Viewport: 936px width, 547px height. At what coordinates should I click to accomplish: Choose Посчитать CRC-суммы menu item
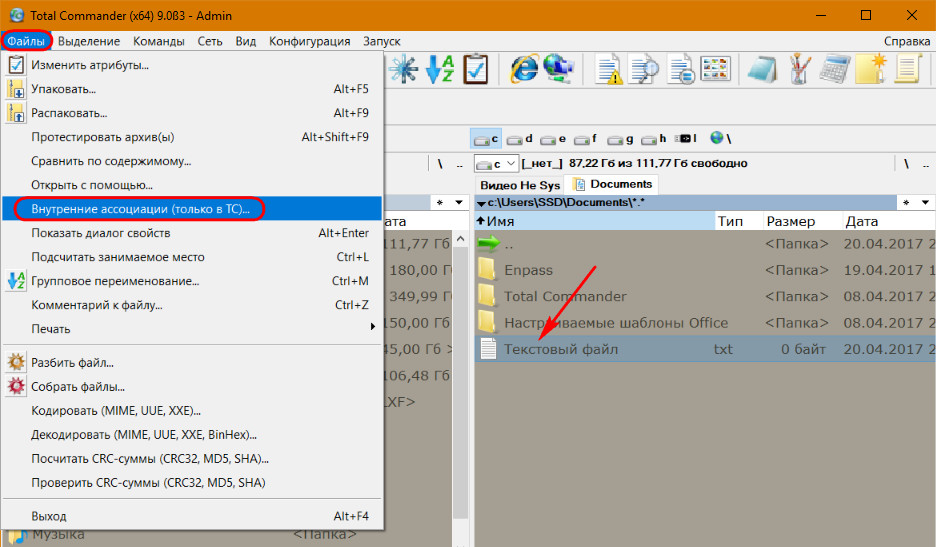(192, 459)
